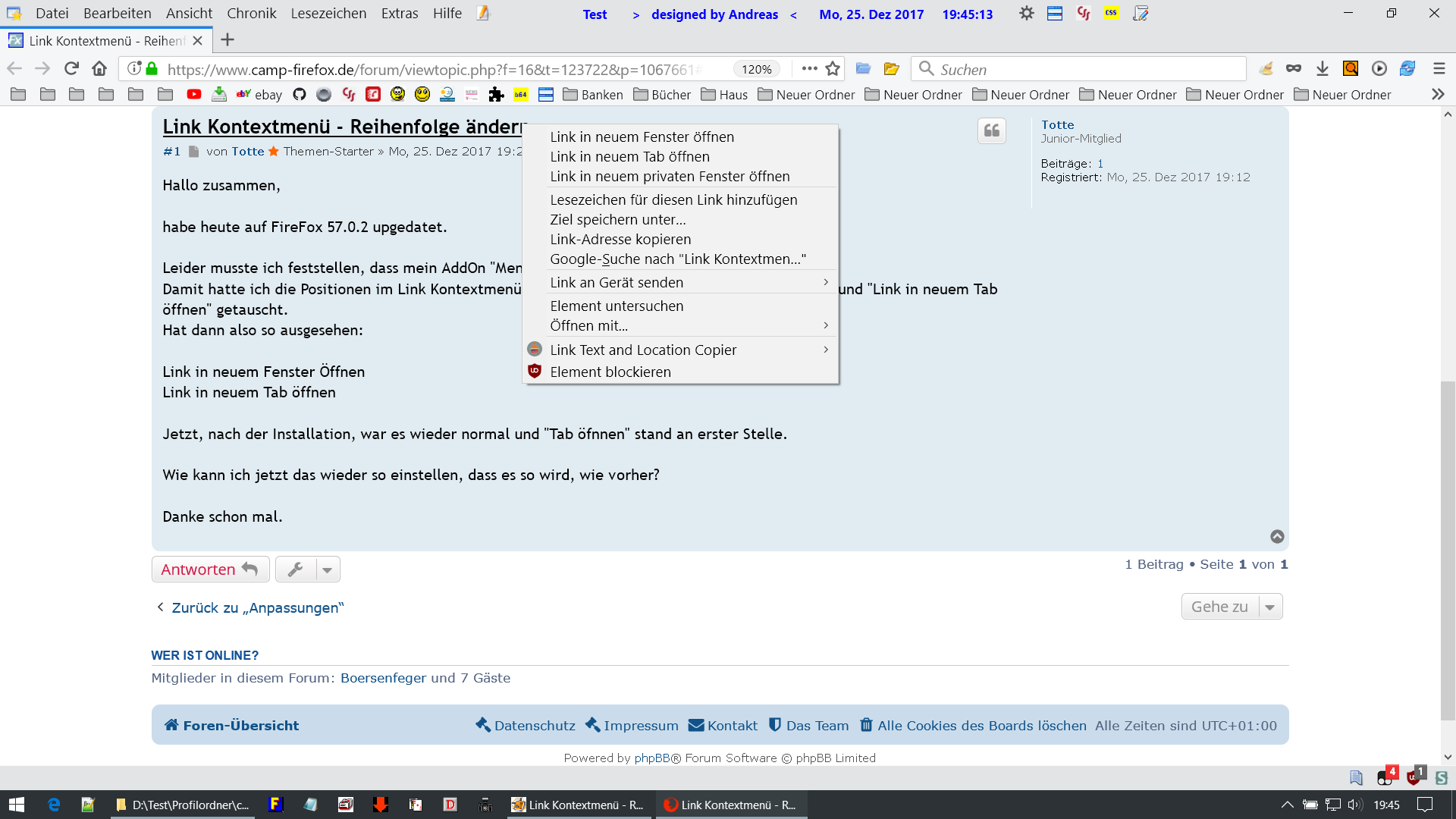
Task: Select Link in neuem Tab öffnen
Action: [x=629, y=157]
